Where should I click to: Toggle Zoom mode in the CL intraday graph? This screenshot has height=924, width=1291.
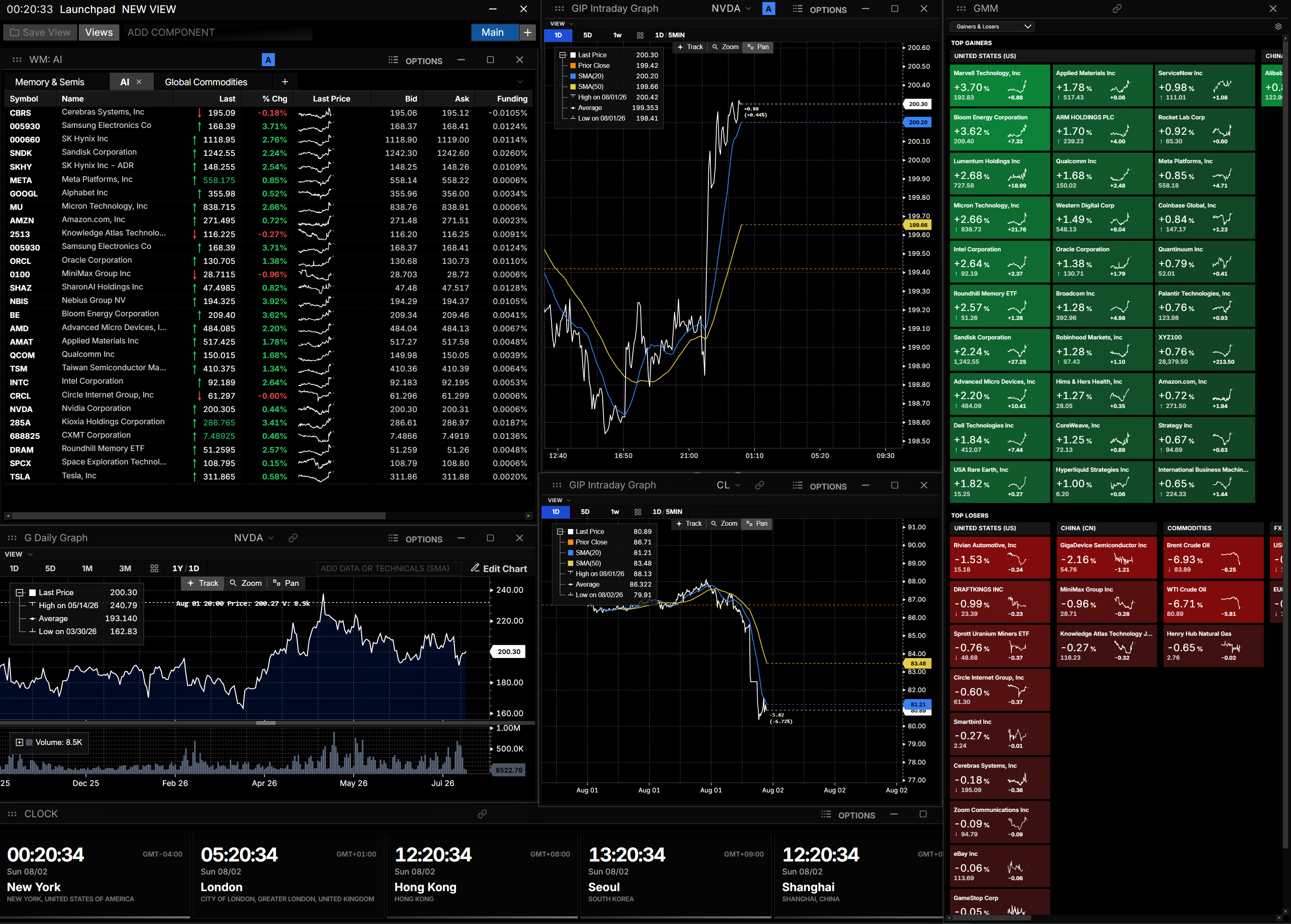[724, 523]
